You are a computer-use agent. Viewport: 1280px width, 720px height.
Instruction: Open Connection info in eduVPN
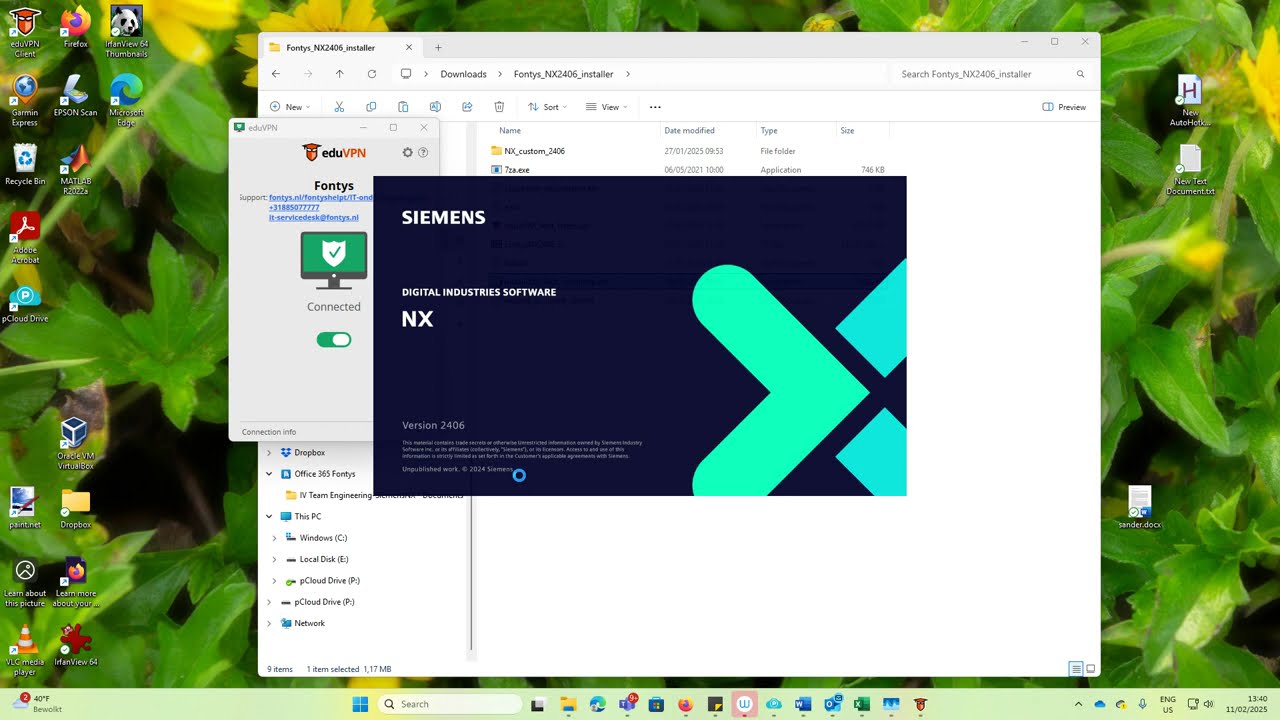coord(269,432)
